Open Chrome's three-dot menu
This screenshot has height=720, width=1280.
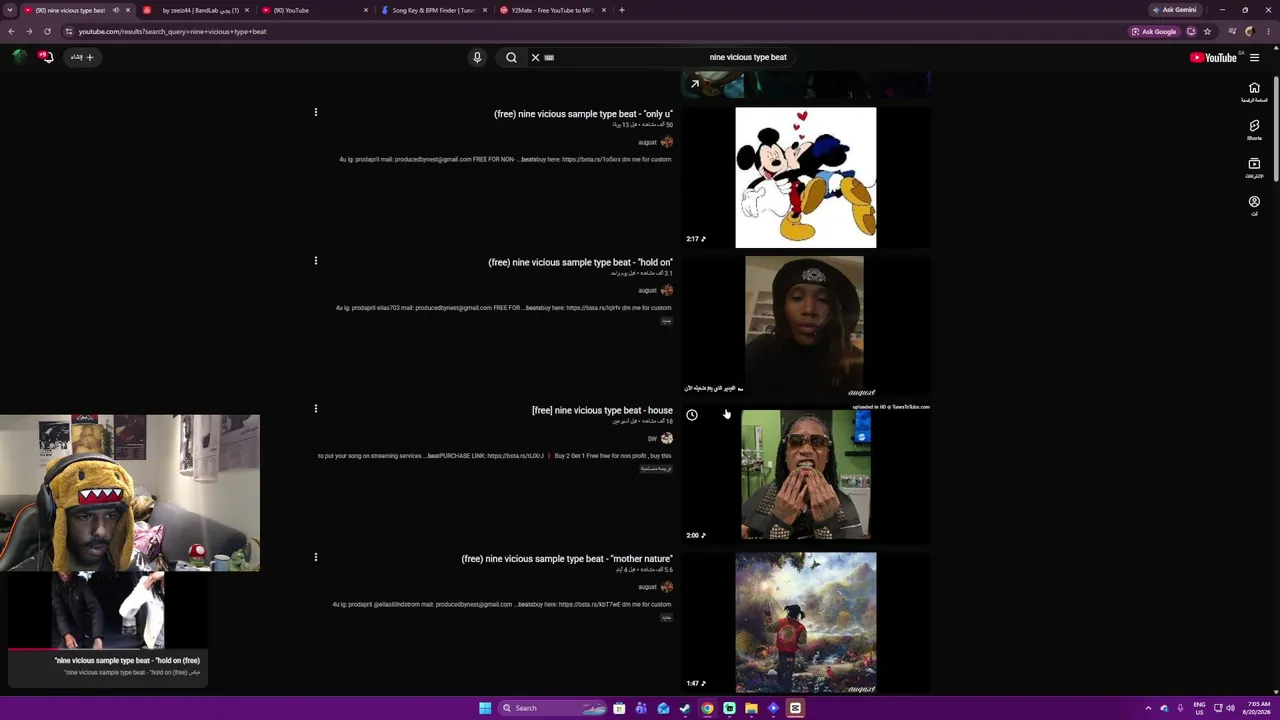[x=1268, y=31]
